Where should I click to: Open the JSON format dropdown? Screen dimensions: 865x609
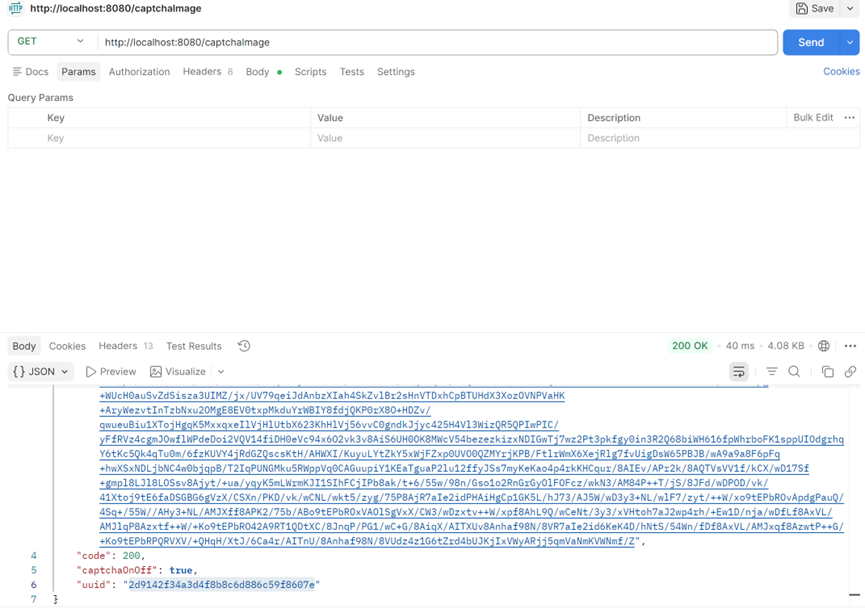41,371
